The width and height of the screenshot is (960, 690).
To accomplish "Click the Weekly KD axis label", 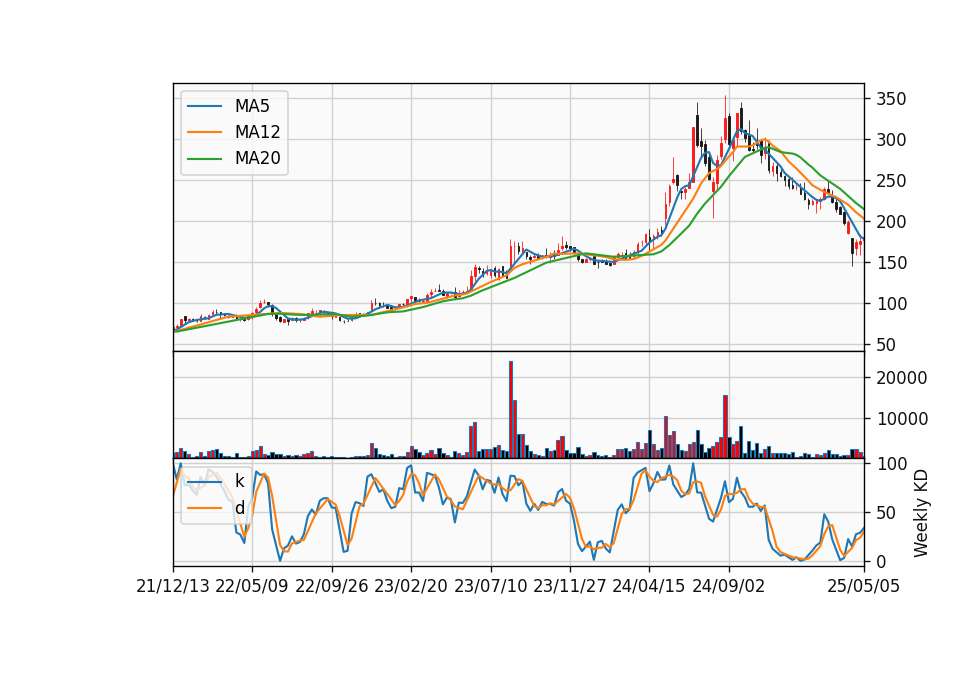I will click(921, 513).
